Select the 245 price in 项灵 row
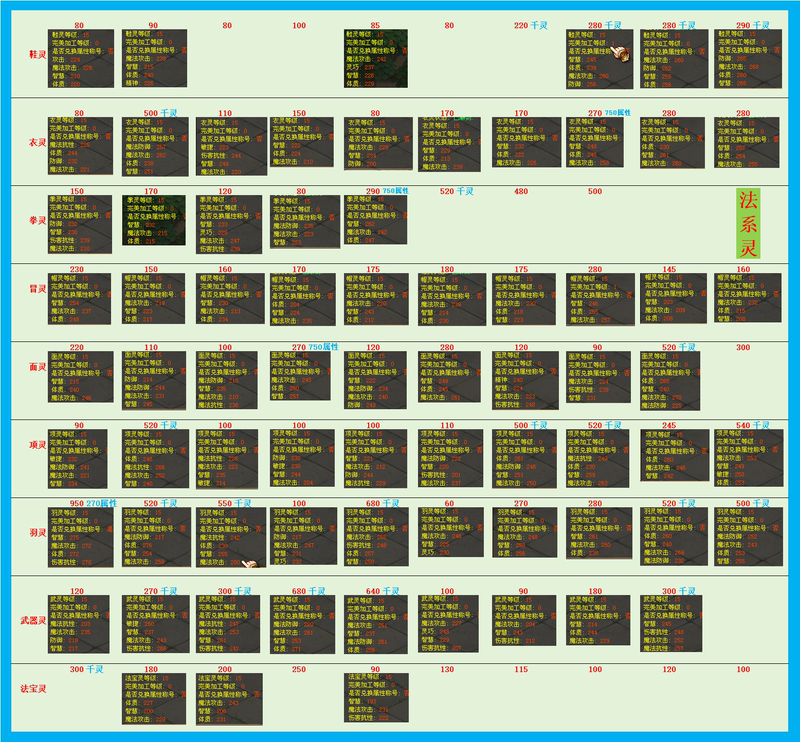The width and height of the screenshot is (800, 742). pyautogui.click(x=669, y=426)
